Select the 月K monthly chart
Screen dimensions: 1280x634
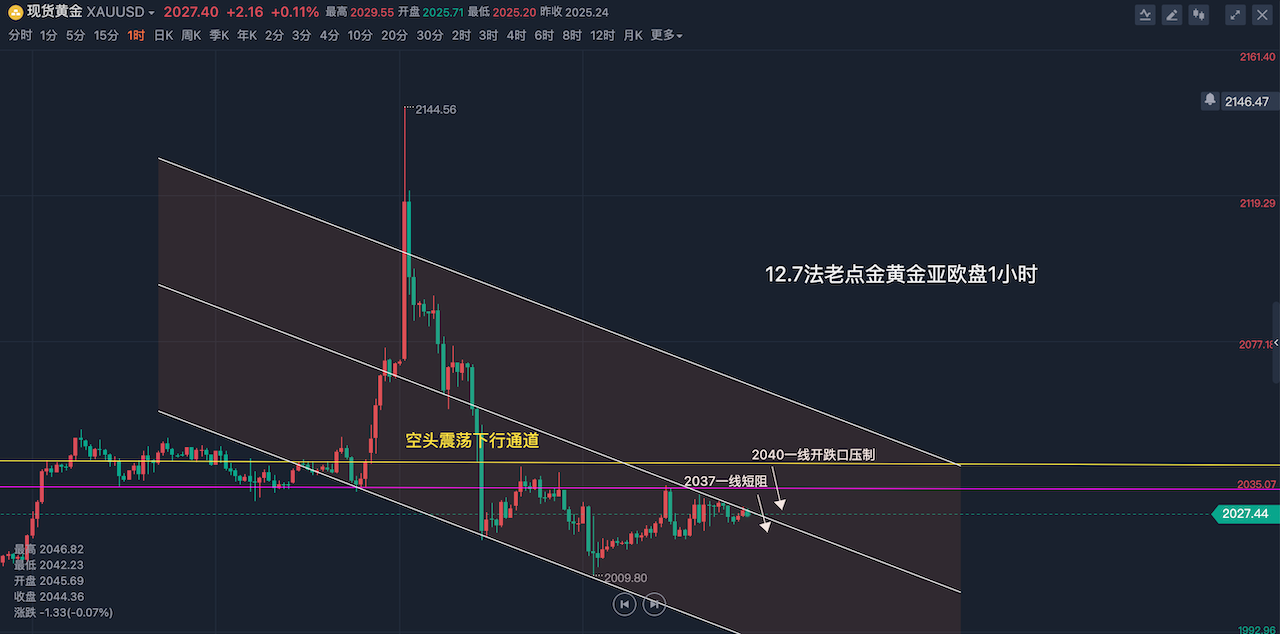pyautogui.click(x=633, y=36)
